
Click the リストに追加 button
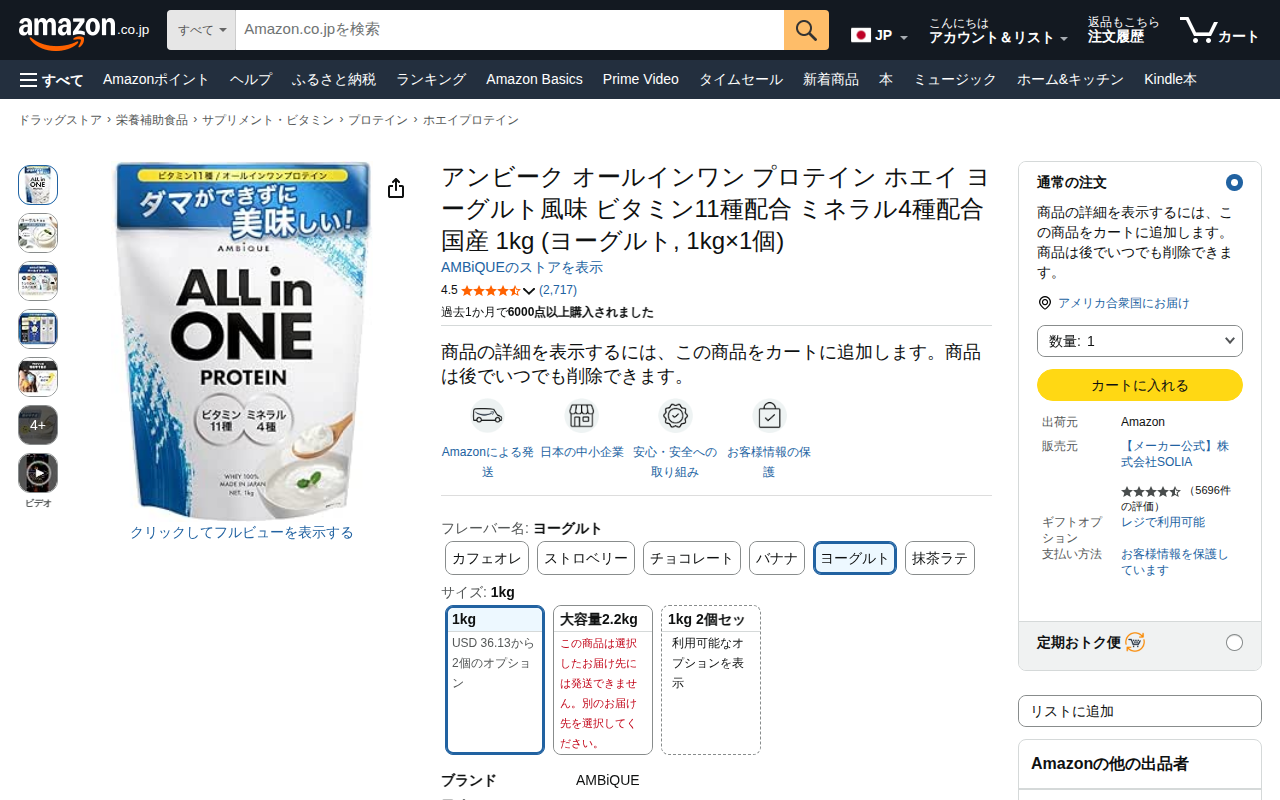point(1140,711)
